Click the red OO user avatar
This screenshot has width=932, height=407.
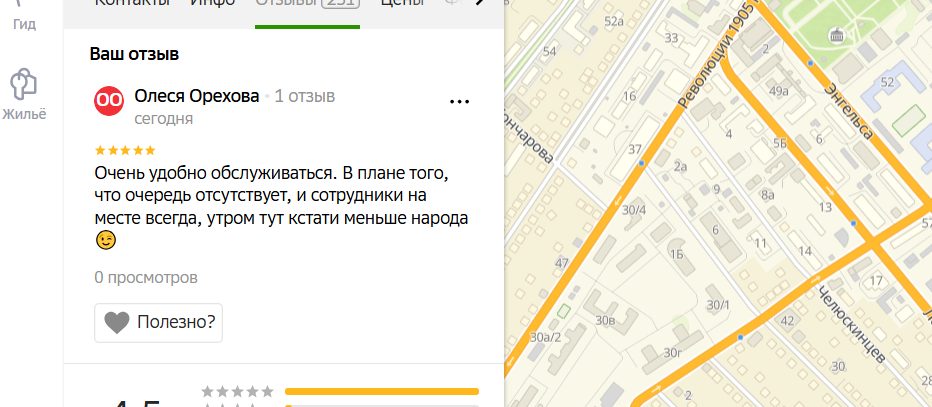[109, 101]
